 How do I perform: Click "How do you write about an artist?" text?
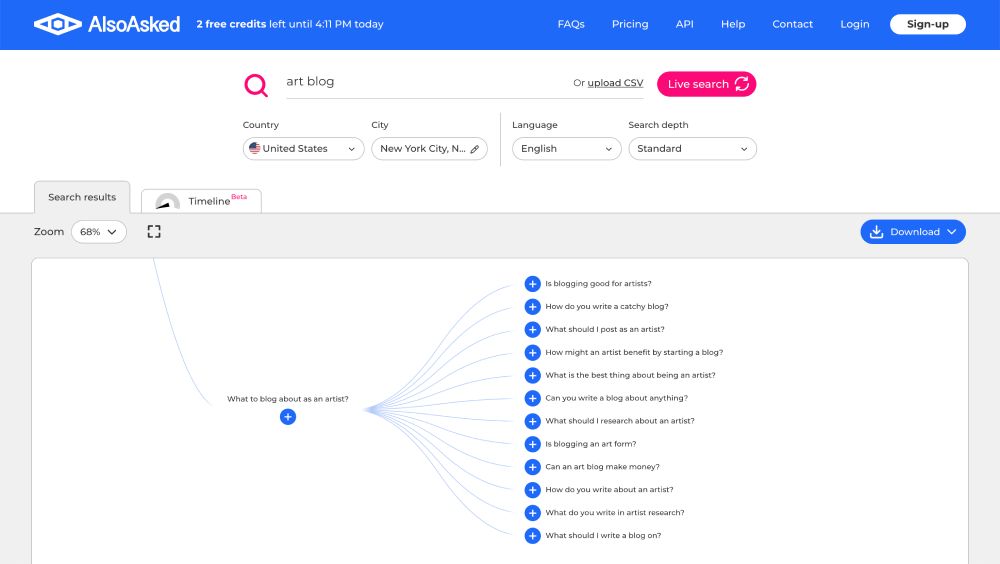coord(609,490)
